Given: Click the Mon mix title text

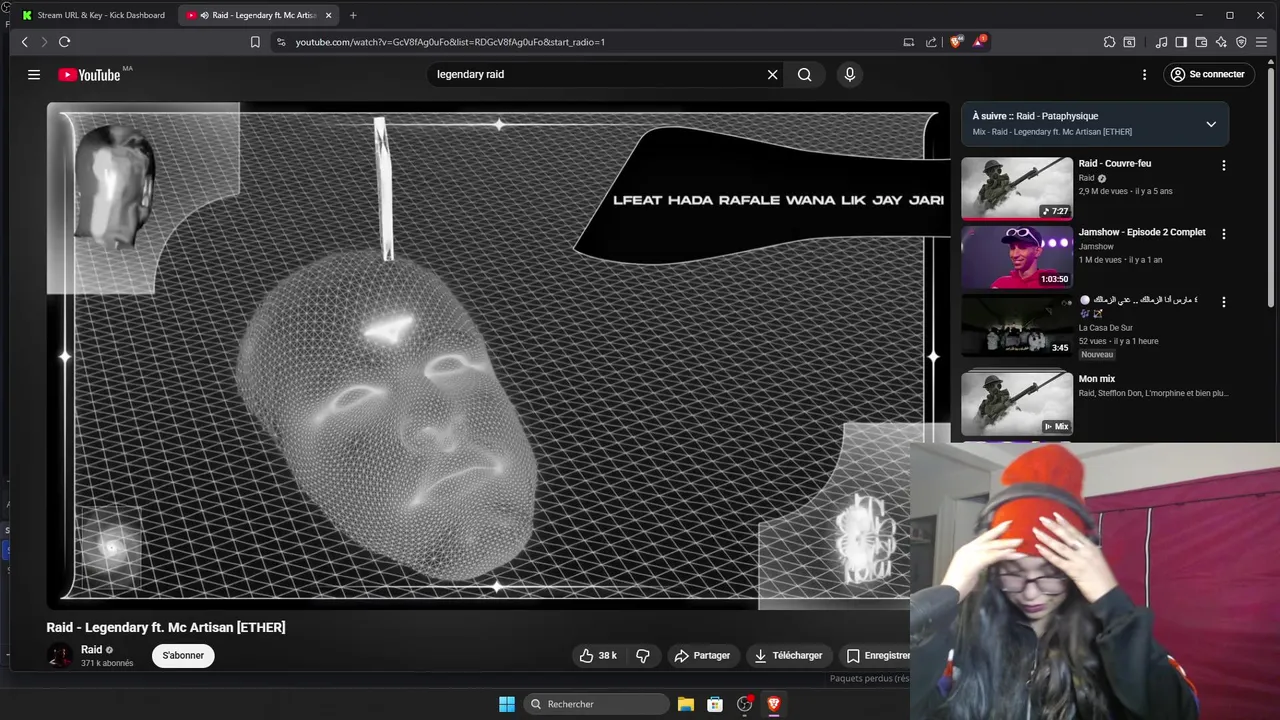Looking at the screenshot, I should coord(1096,379).
